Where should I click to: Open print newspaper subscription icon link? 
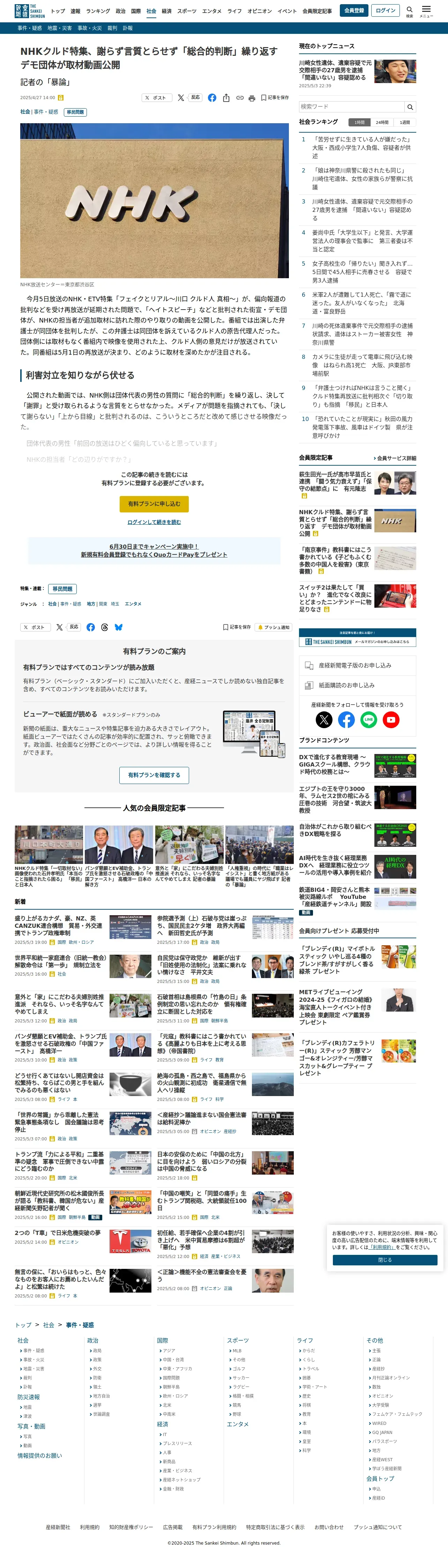coord(357,686)
